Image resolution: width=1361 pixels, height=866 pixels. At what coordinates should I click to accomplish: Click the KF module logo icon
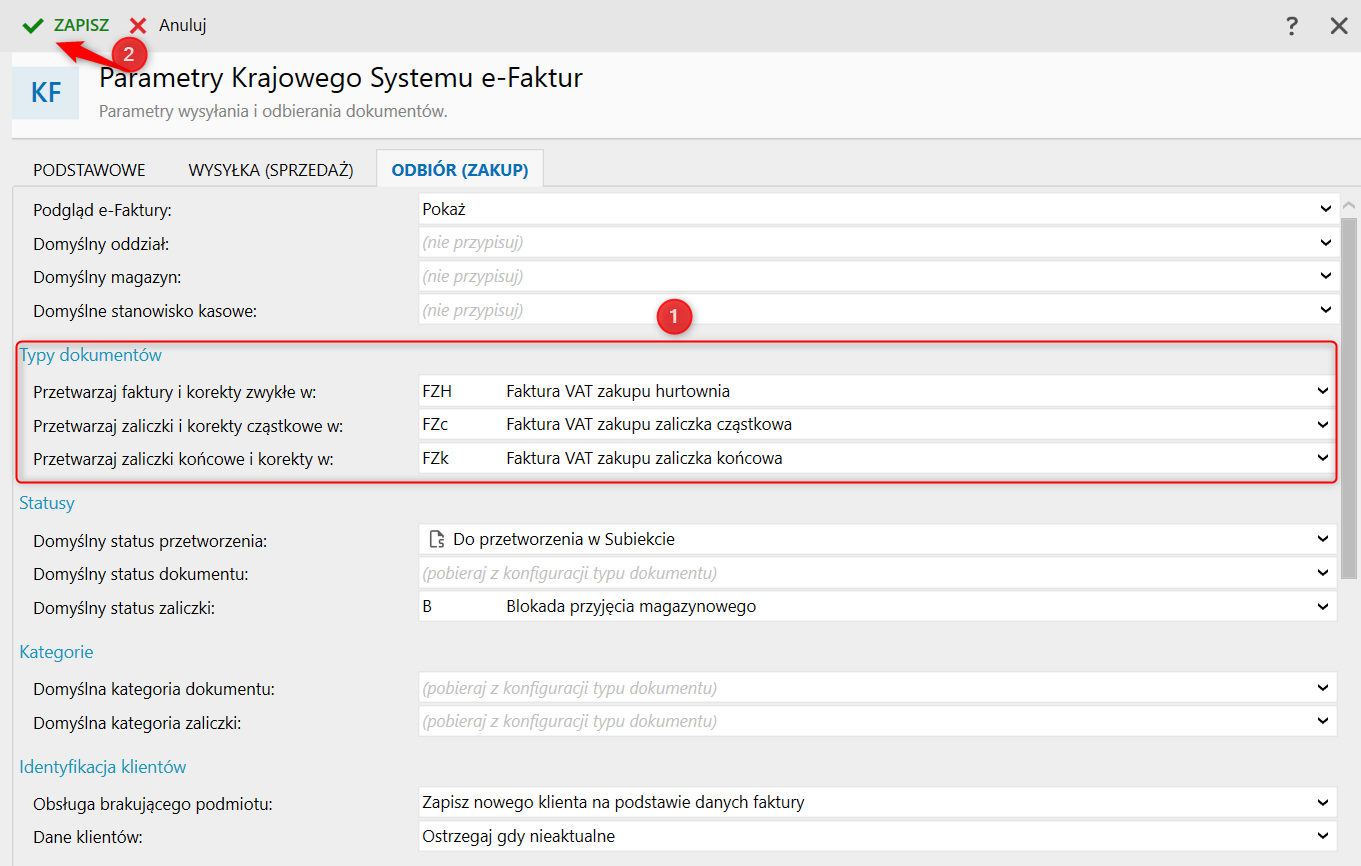pyautogui.click(x=46, y=93)
